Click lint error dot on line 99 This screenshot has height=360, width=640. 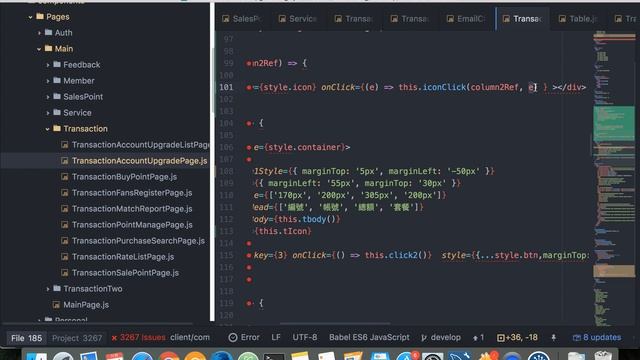(x=249, y=63)
